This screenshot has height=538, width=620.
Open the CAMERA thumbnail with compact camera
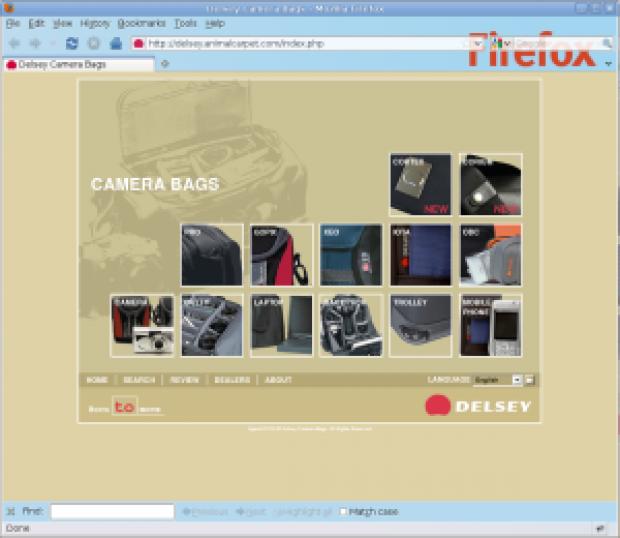coord(142,325)
